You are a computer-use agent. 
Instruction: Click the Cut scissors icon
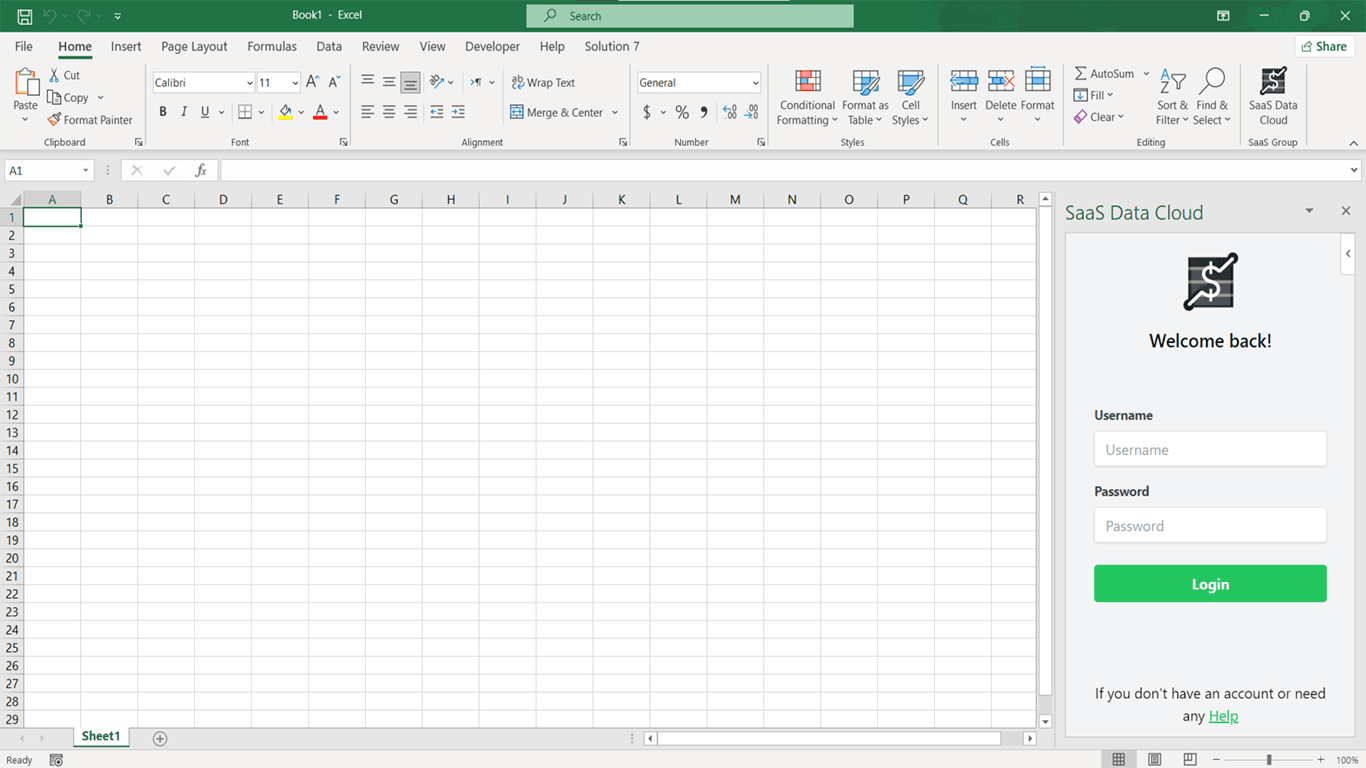click(55, 75)
